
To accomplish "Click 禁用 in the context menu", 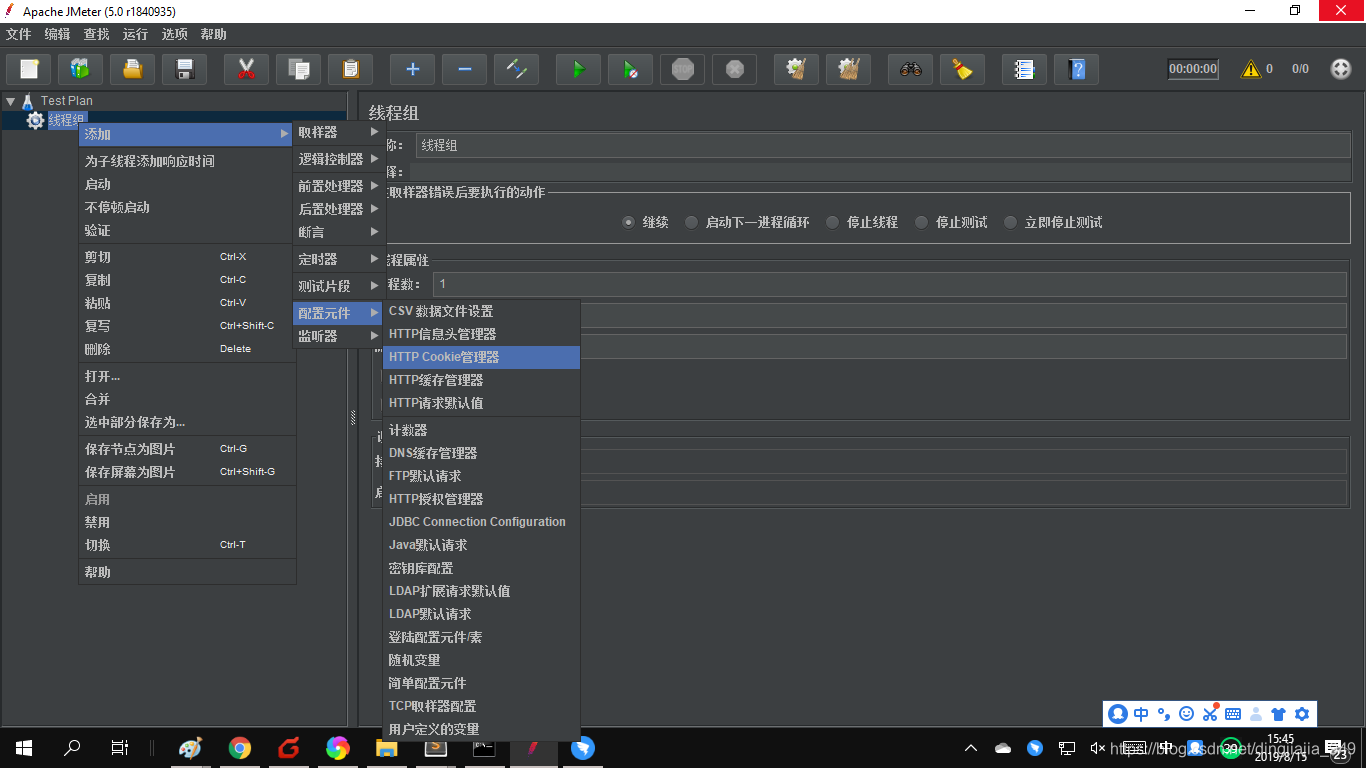I will click(187, 522).
